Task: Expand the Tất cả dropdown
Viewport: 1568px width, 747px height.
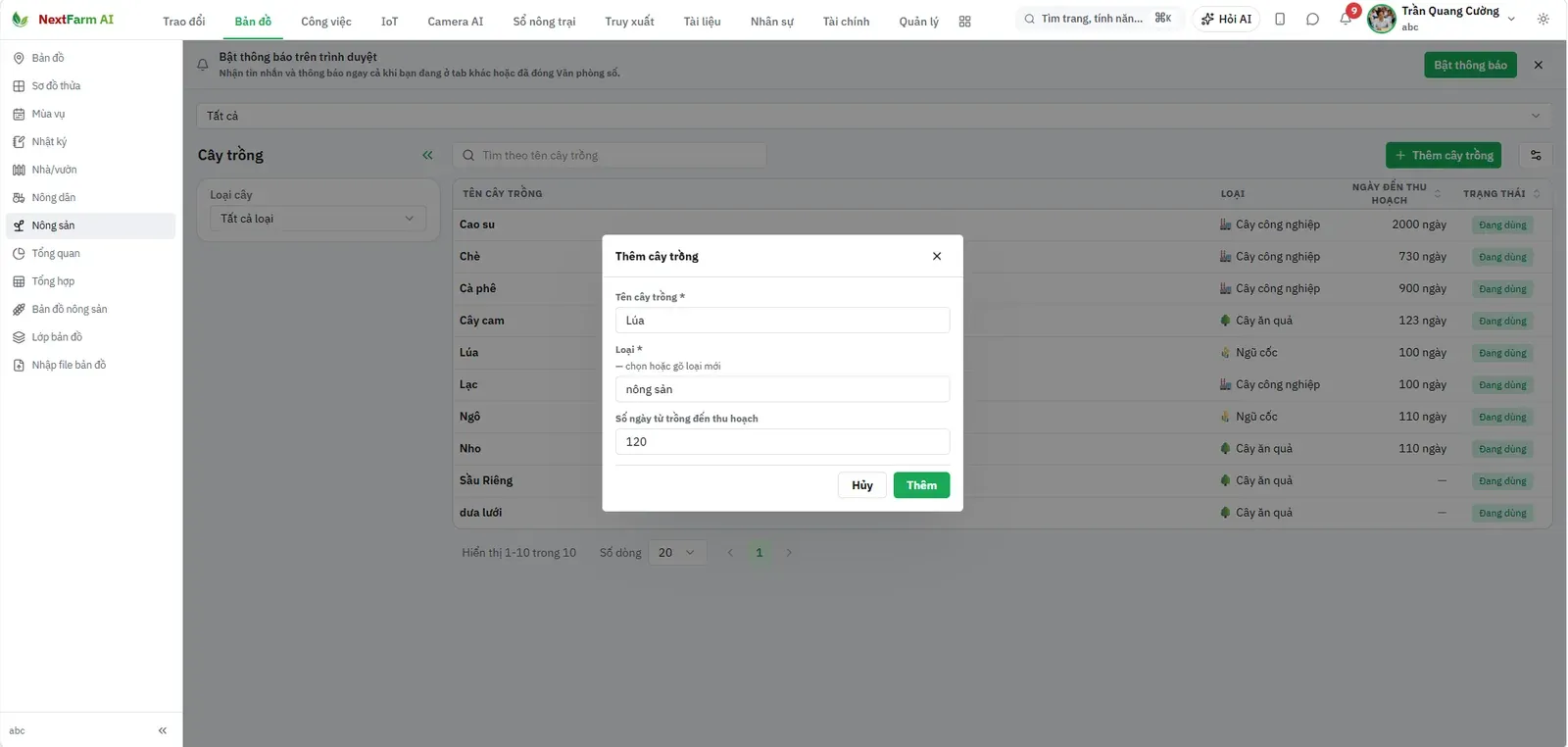Action: click(874, 116)
